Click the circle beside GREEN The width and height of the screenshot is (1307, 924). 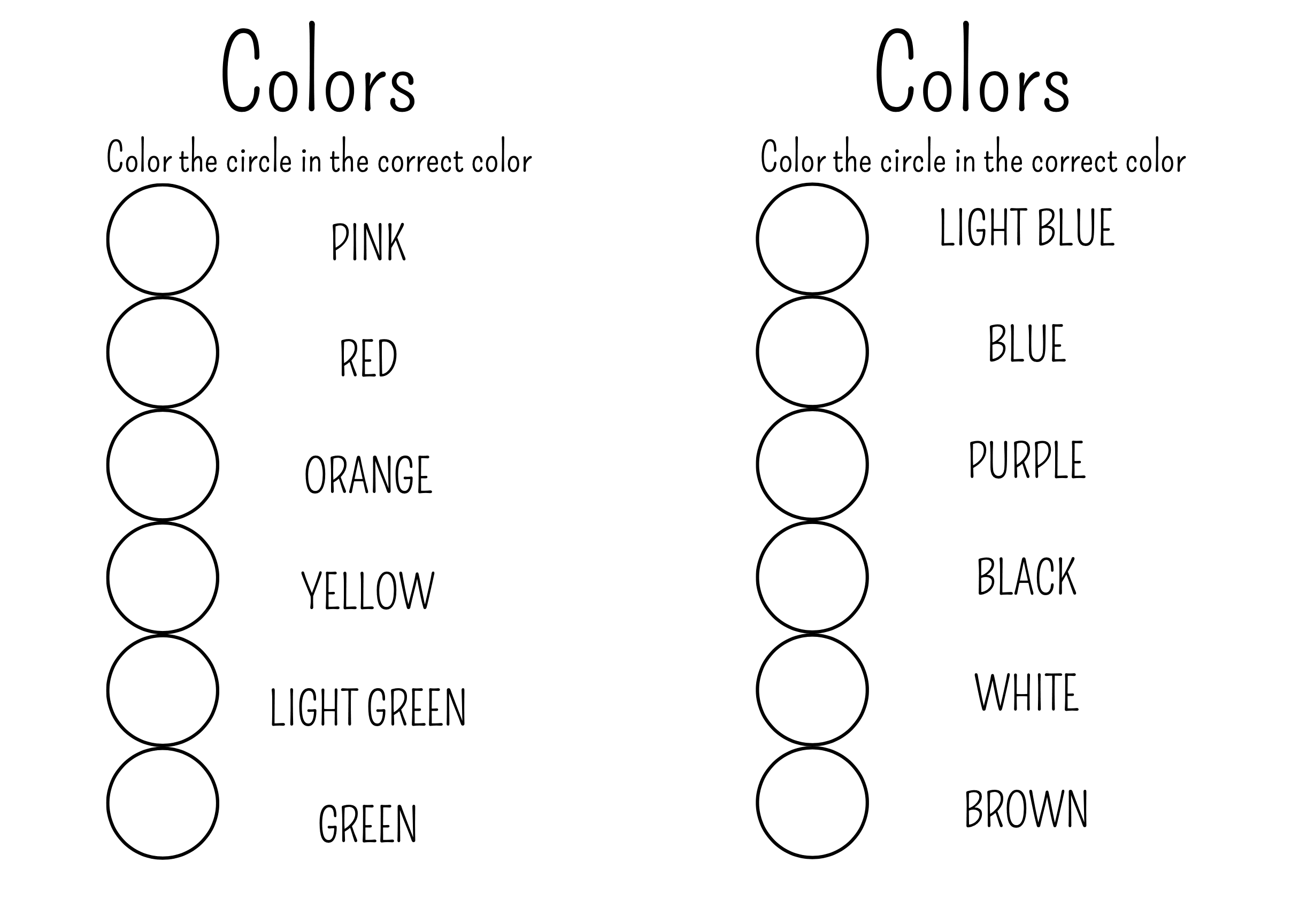tap(163, 803)
